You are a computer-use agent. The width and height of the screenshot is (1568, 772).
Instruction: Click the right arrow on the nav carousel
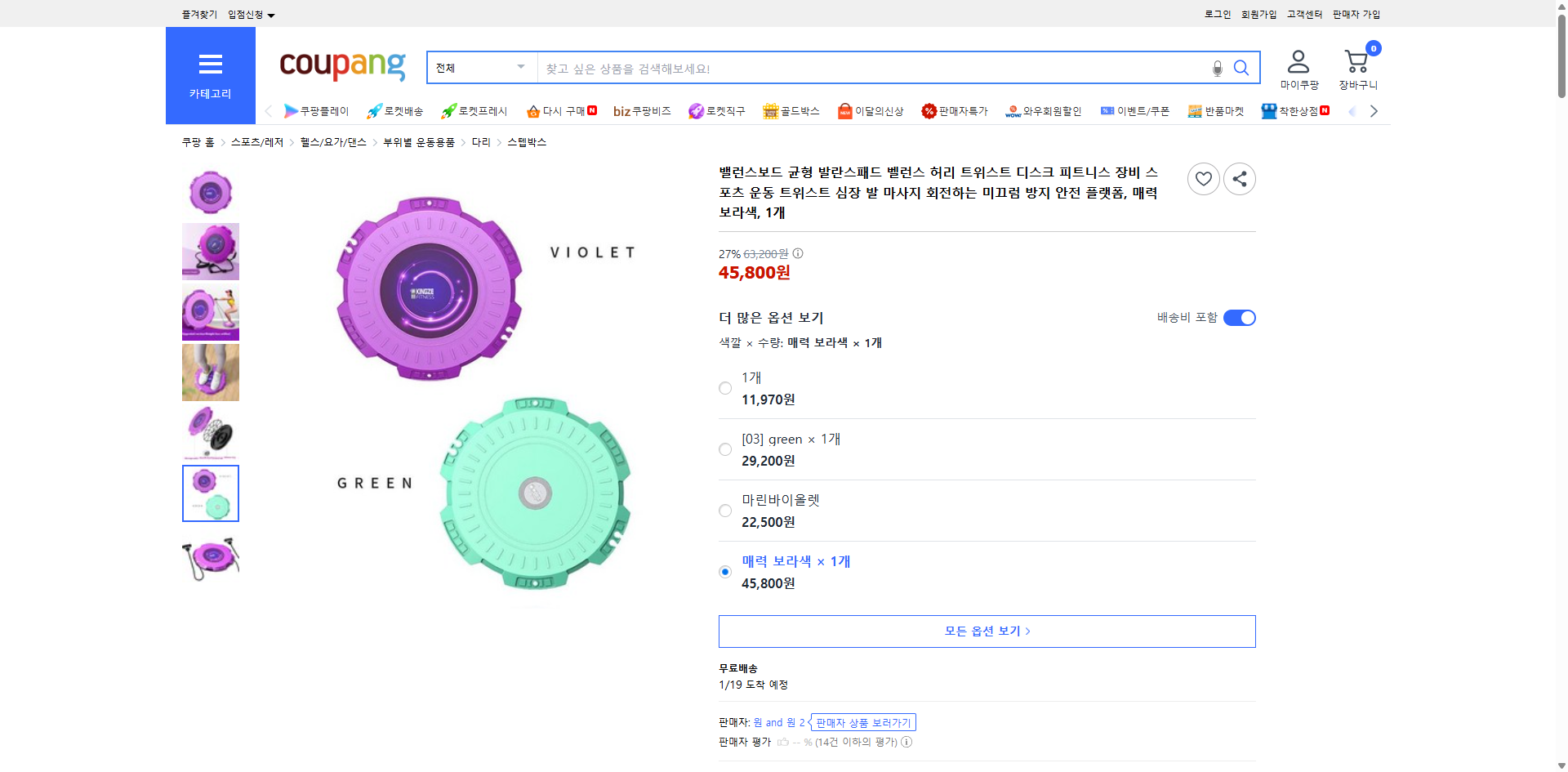(x=1374, y=110)
